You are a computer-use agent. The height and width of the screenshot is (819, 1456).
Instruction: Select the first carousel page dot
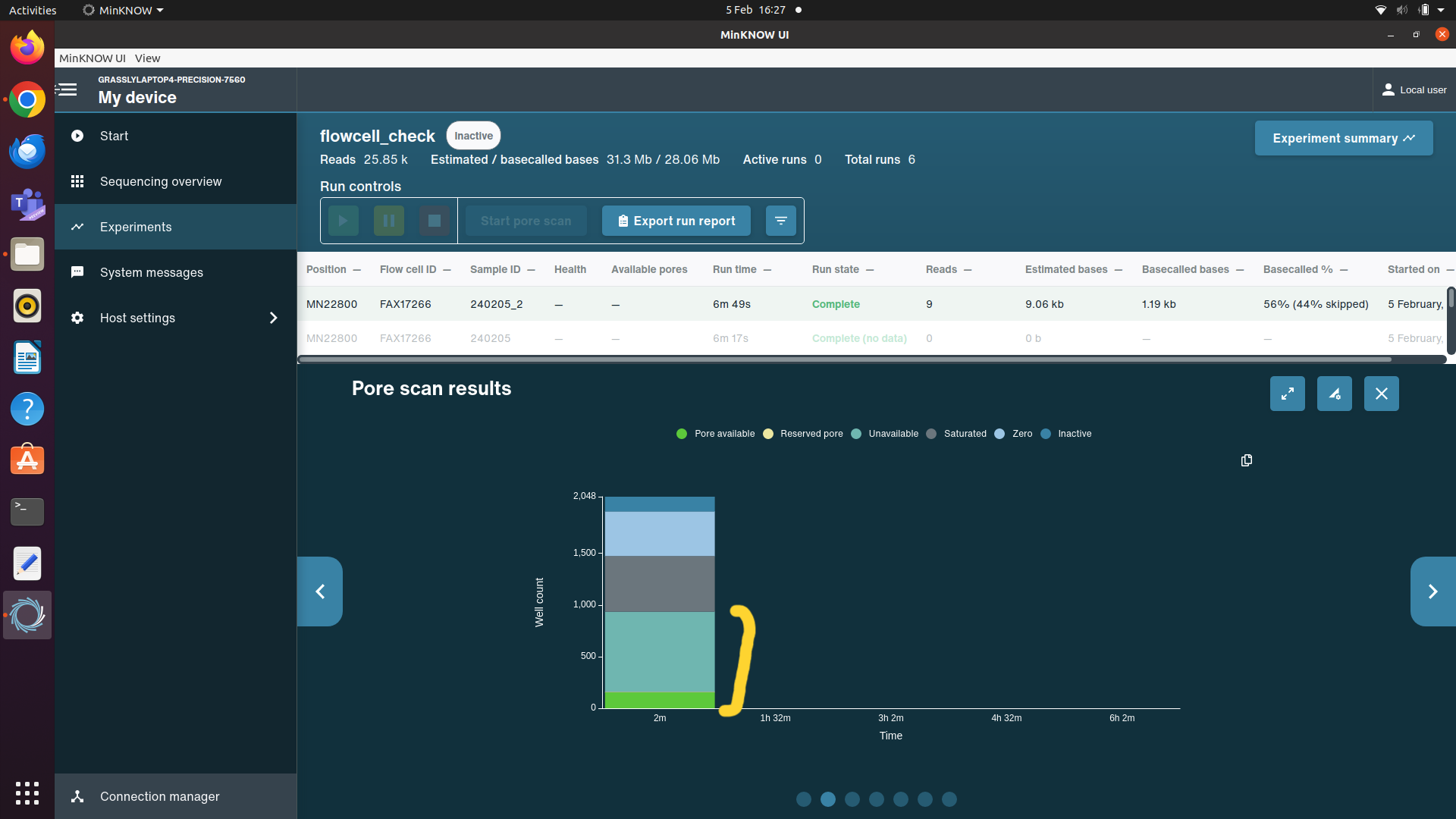804,799
